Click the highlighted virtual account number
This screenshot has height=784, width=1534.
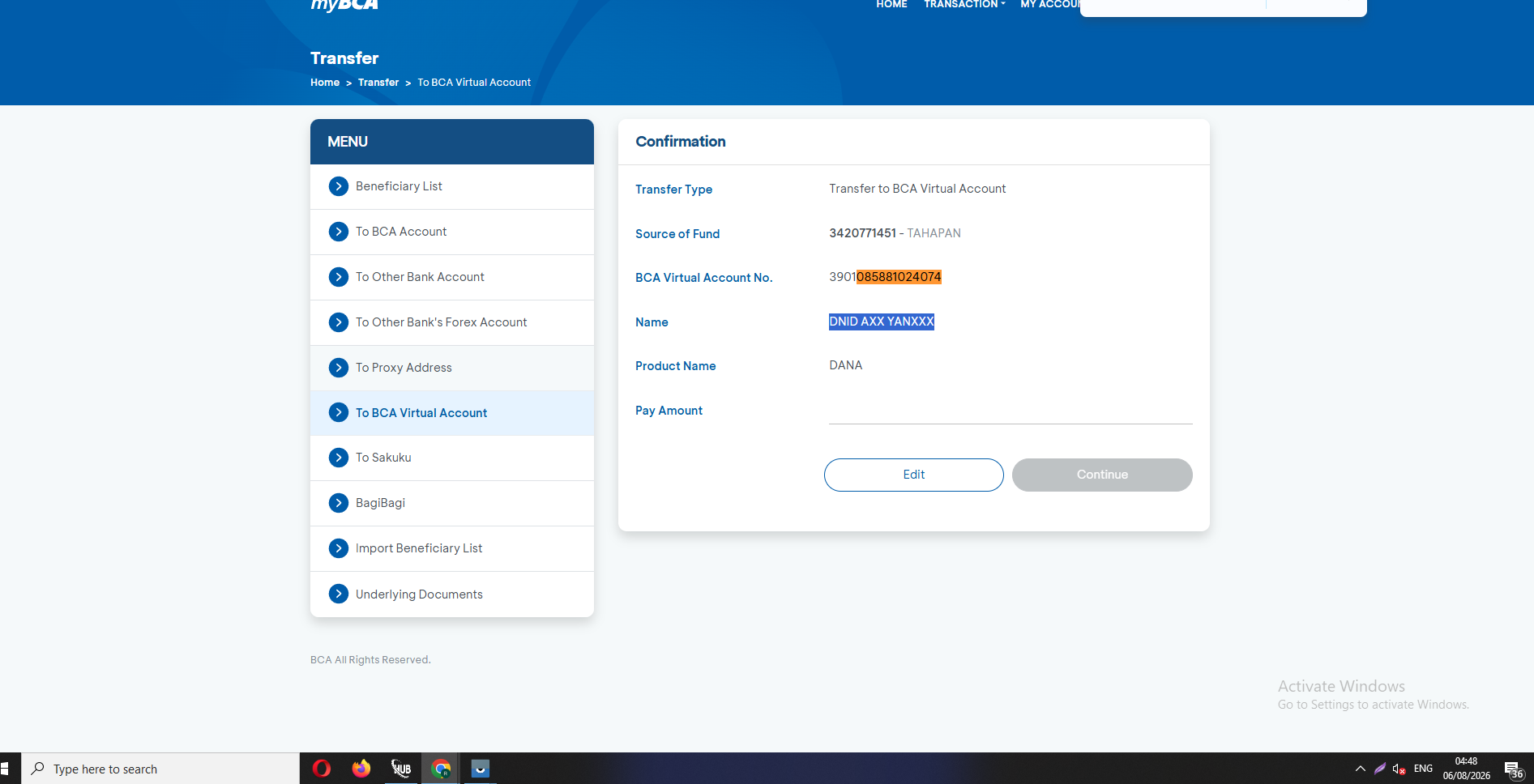pyautogui.click(x=899, y=277)
